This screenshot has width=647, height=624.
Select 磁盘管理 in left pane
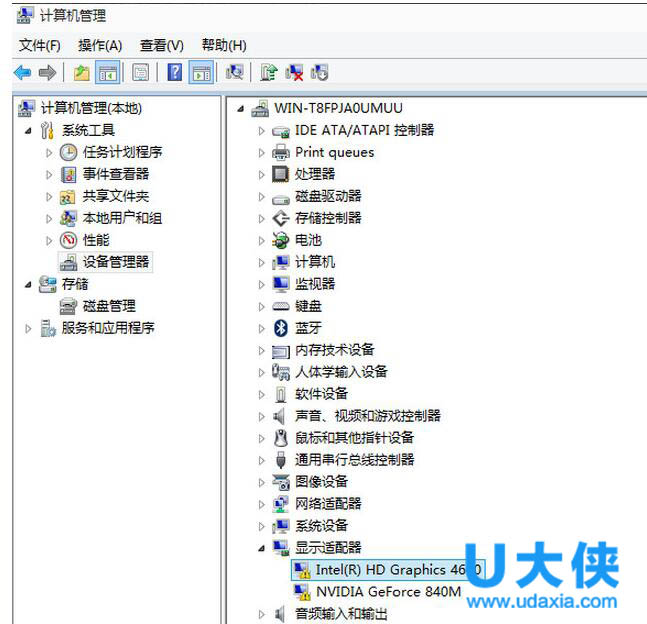pyautogui.click(x=109, y=306)
